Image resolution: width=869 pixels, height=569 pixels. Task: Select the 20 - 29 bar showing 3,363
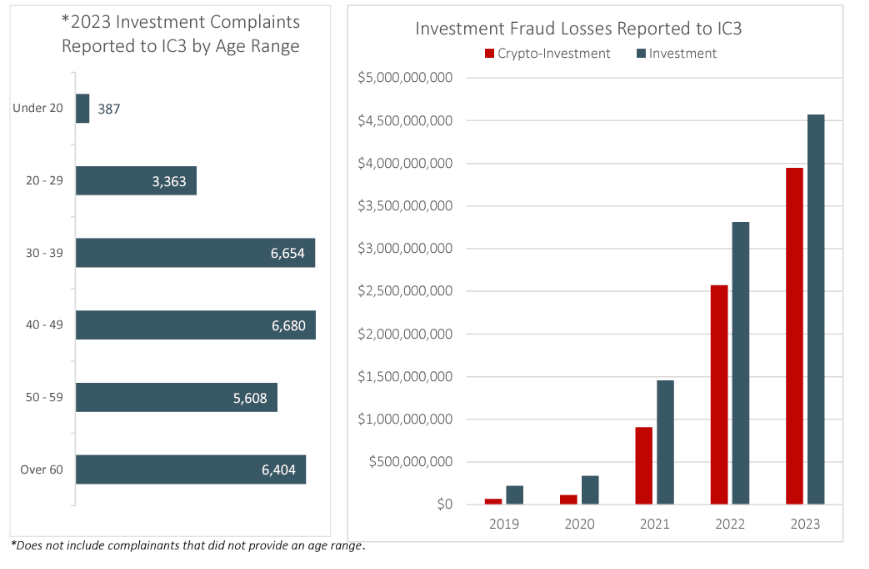(x=136, y=181)
